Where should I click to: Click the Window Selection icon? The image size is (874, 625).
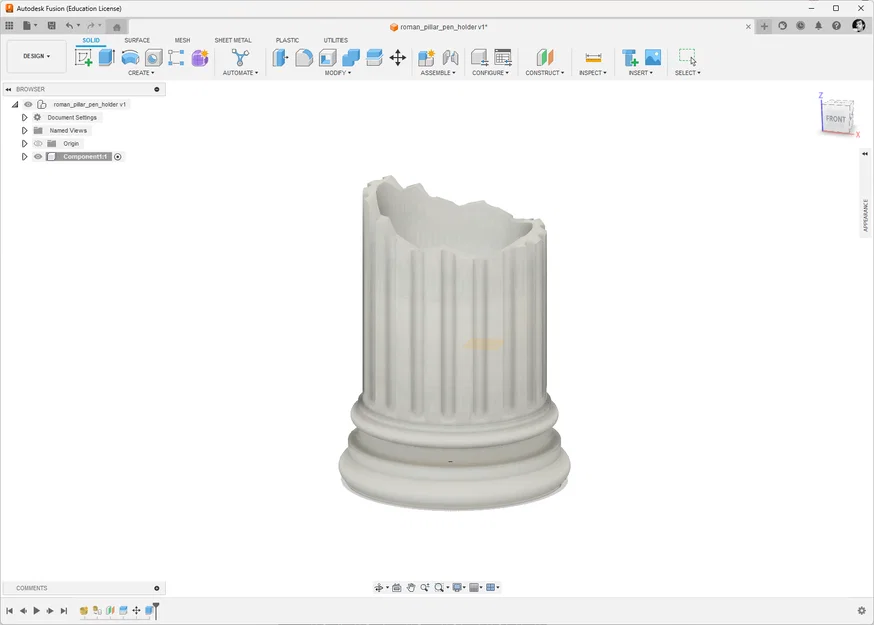pos(688,57)
